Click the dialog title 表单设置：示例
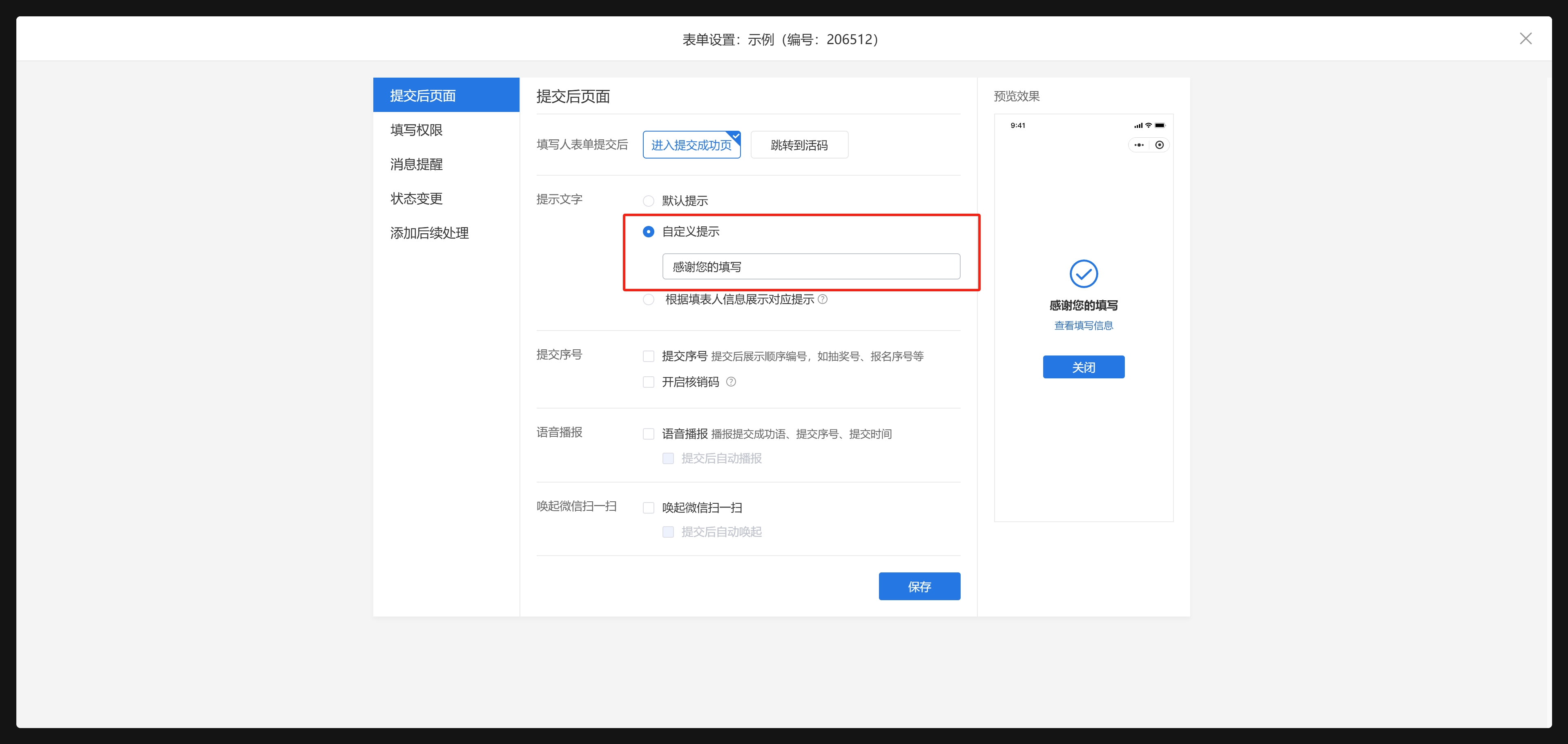Image resolution: width=1568 pixels, height=744 pixels. pos(781,40)
